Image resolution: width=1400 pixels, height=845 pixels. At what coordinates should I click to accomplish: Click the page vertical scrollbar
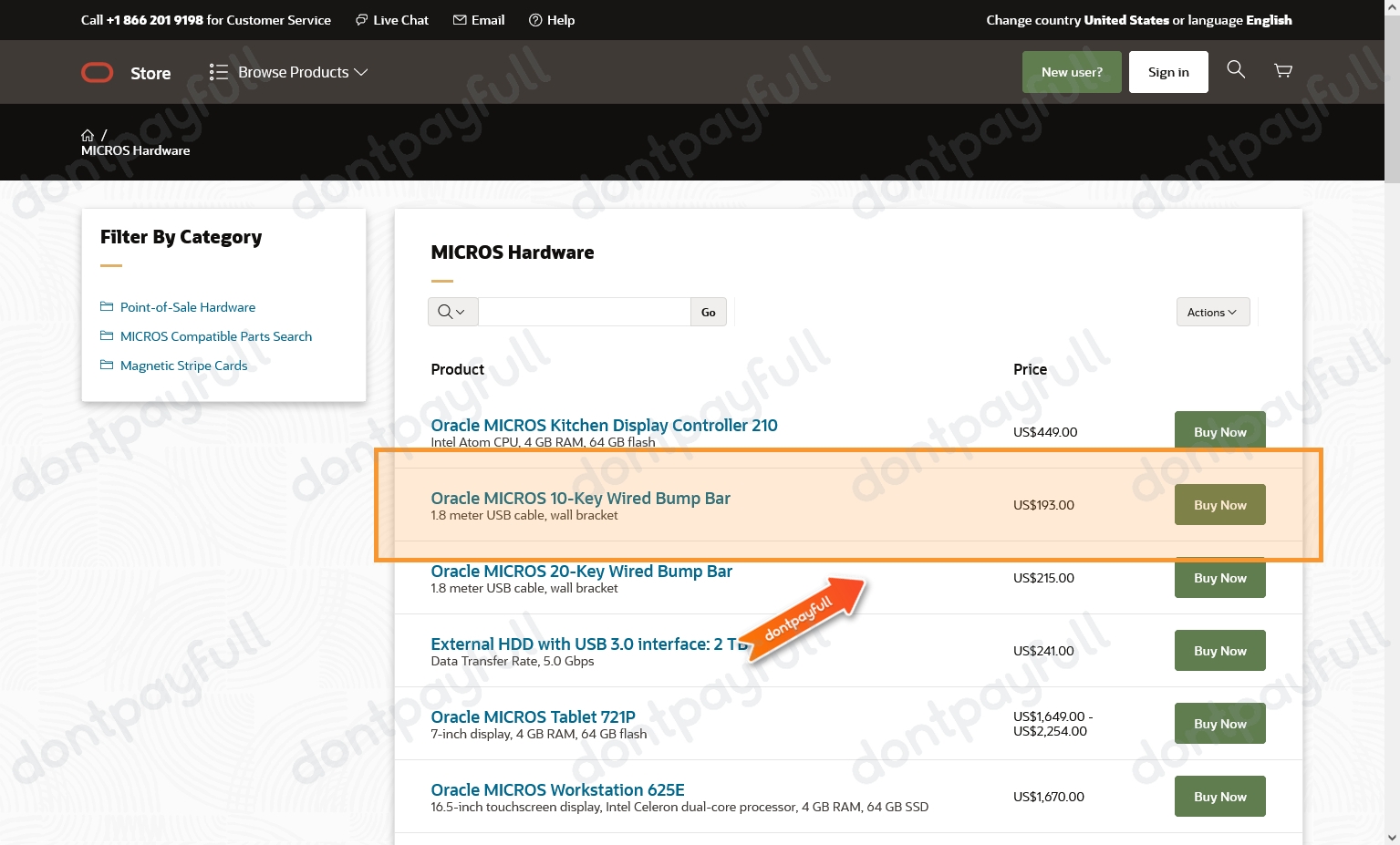click(1391, 456)
